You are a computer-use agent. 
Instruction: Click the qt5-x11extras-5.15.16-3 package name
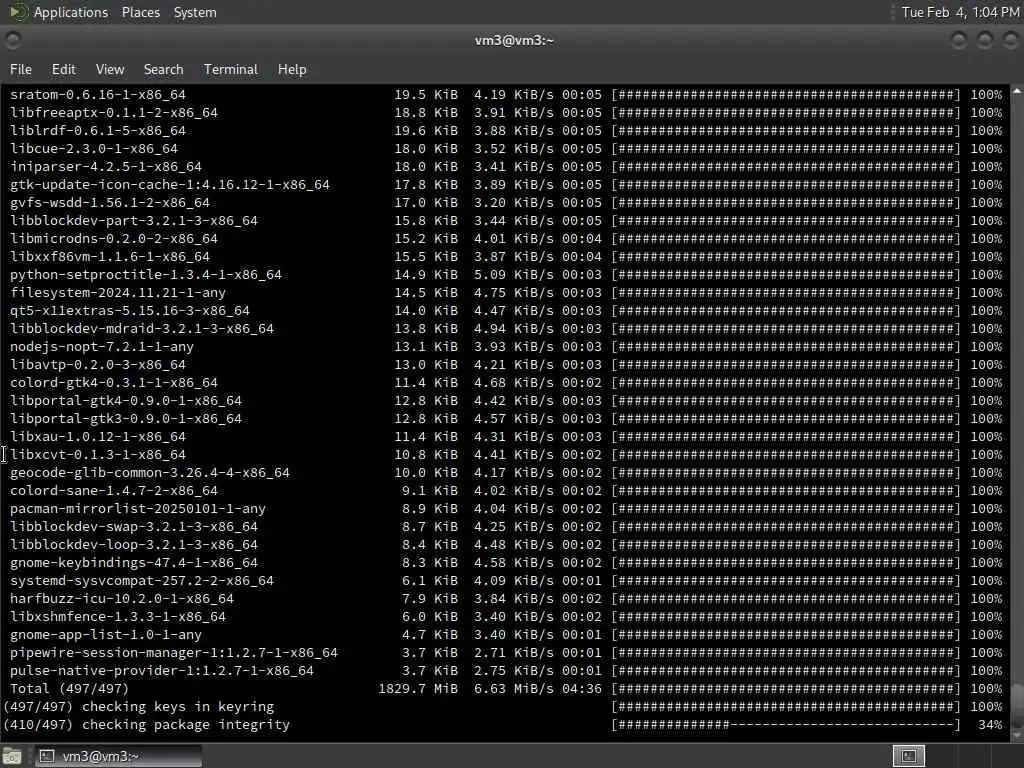(x=130, y=310)
